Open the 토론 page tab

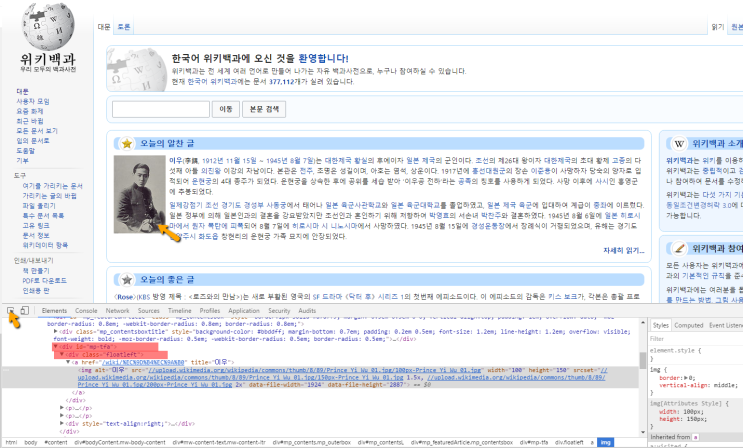tap(124, 27)
